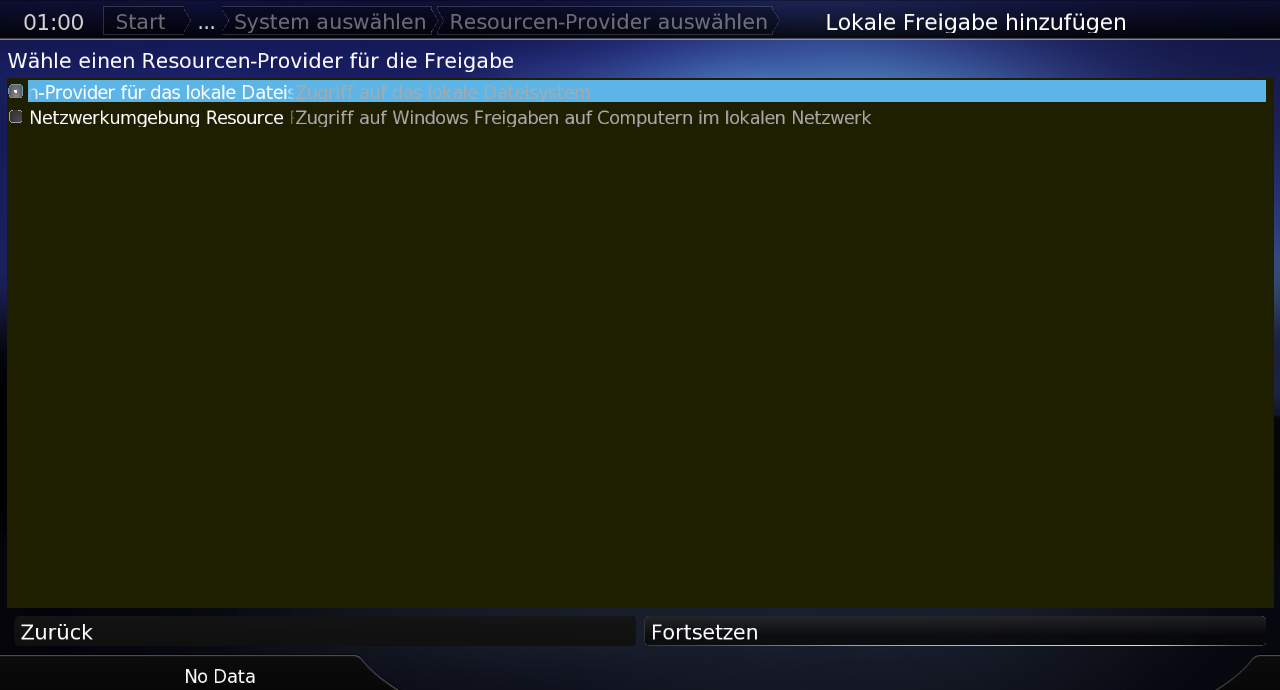Click the 01:00 clock display
Screen dimensions: 1280x690
point(54,22)
